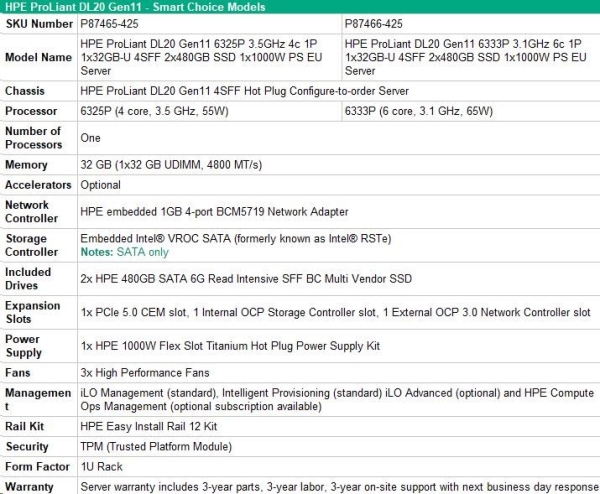This screenshot has height=494, width=600.
Task: Click the Expansion Slots row label
Action: [34, 312]
